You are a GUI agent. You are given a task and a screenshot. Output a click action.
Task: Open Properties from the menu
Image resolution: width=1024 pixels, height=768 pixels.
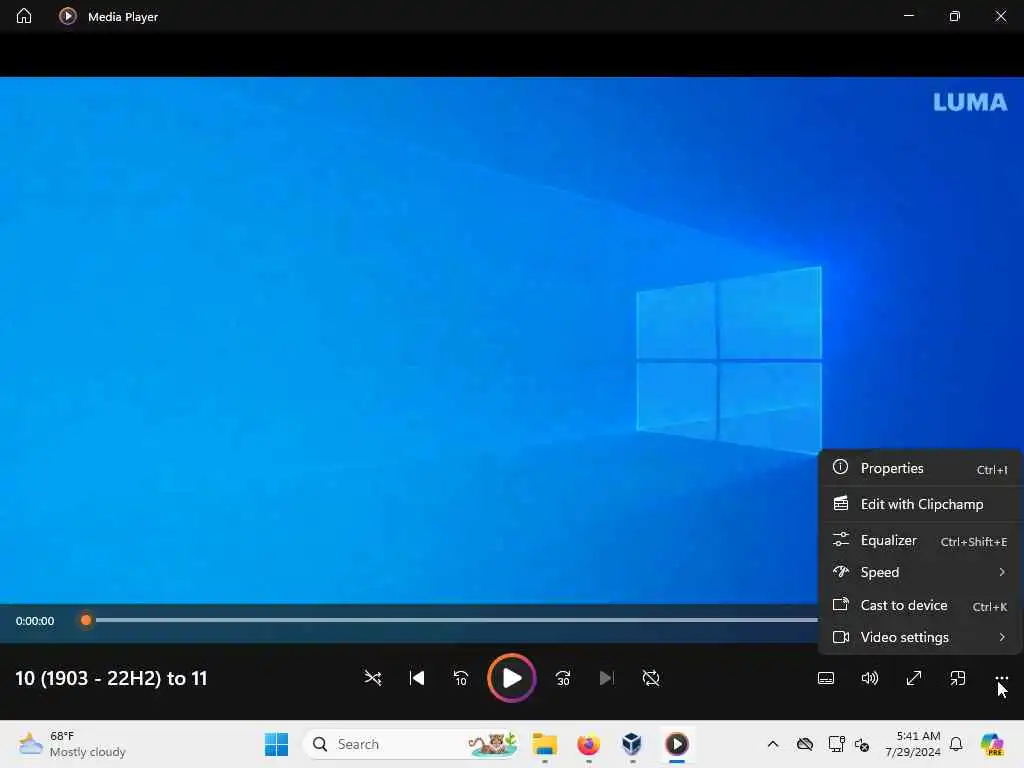(920, 468)
